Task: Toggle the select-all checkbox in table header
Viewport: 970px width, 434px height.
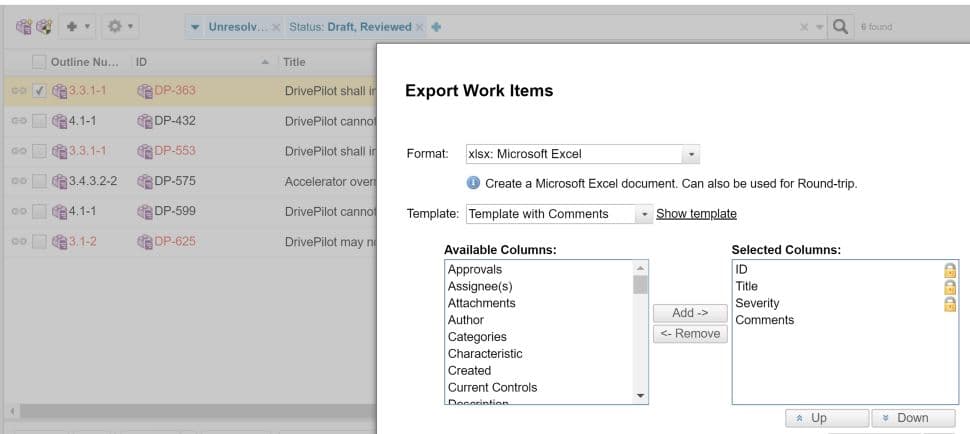Action: 39,62
